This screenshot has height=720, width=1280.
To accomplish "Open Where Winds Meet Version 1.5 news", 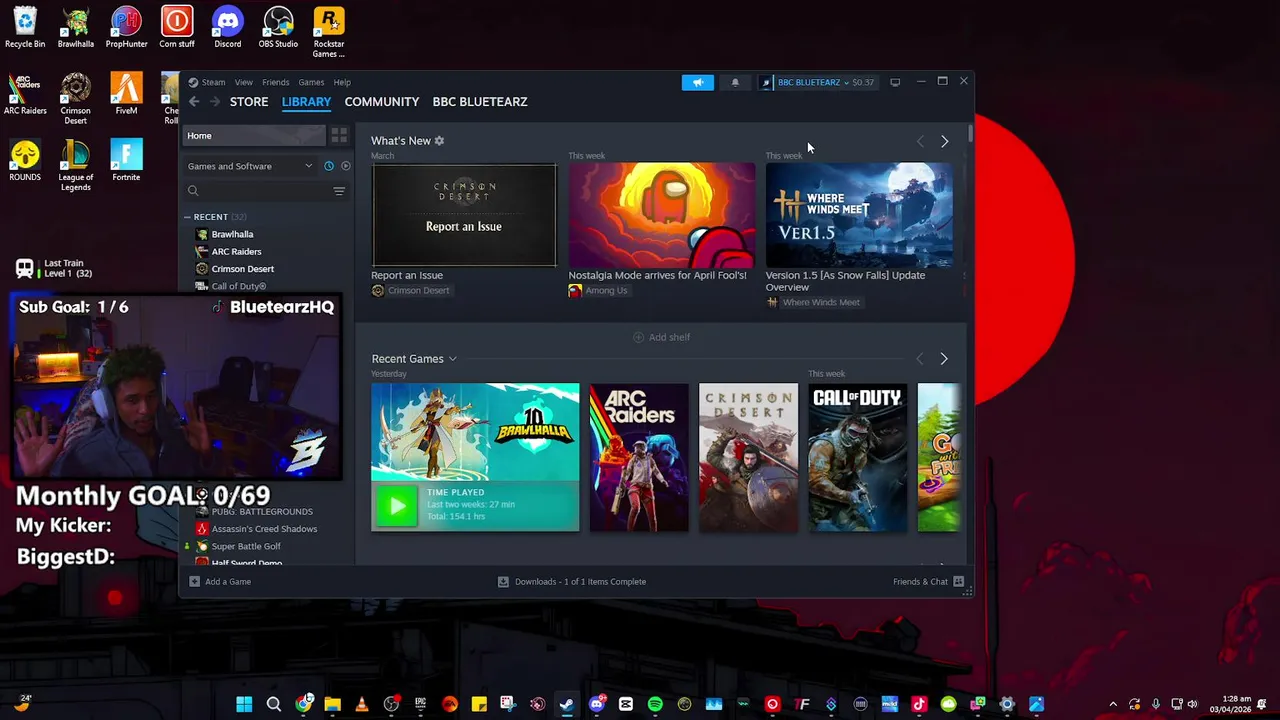I will (859, 216).
